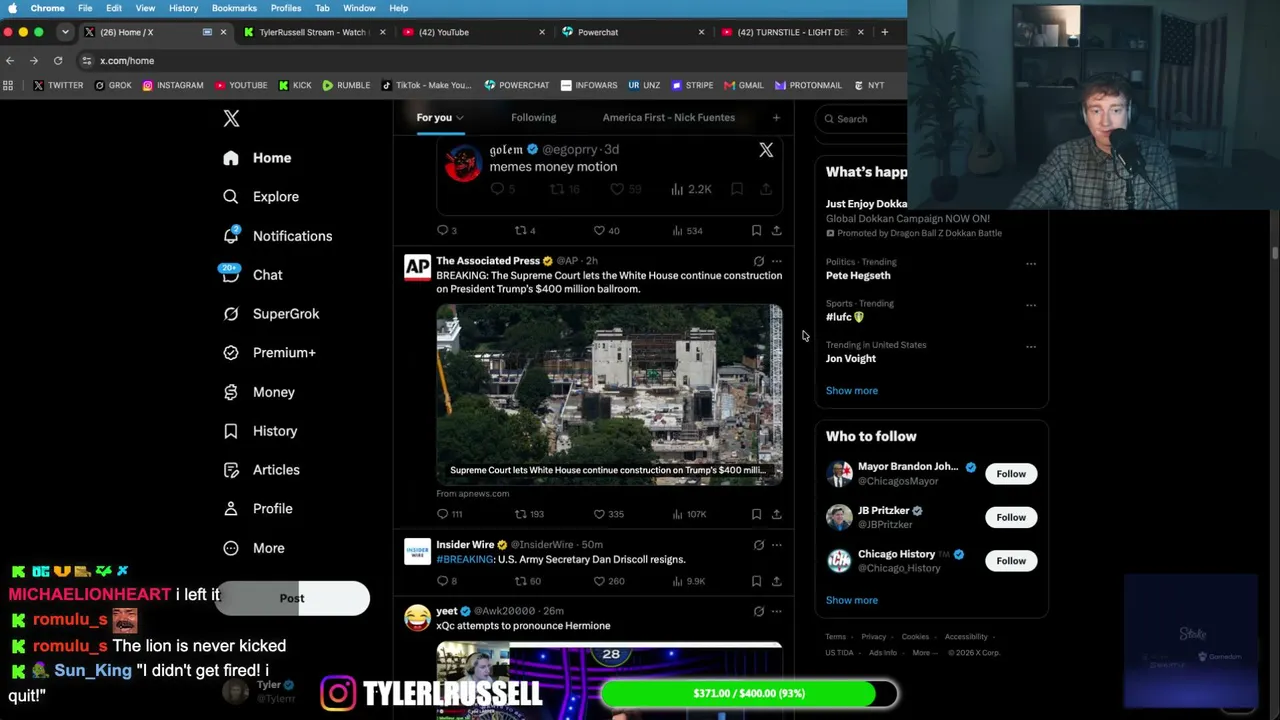The width and height of the screenshot is (1280, 720).
Task: Go to Home in the X sidebar
Action: click(258, 158)
